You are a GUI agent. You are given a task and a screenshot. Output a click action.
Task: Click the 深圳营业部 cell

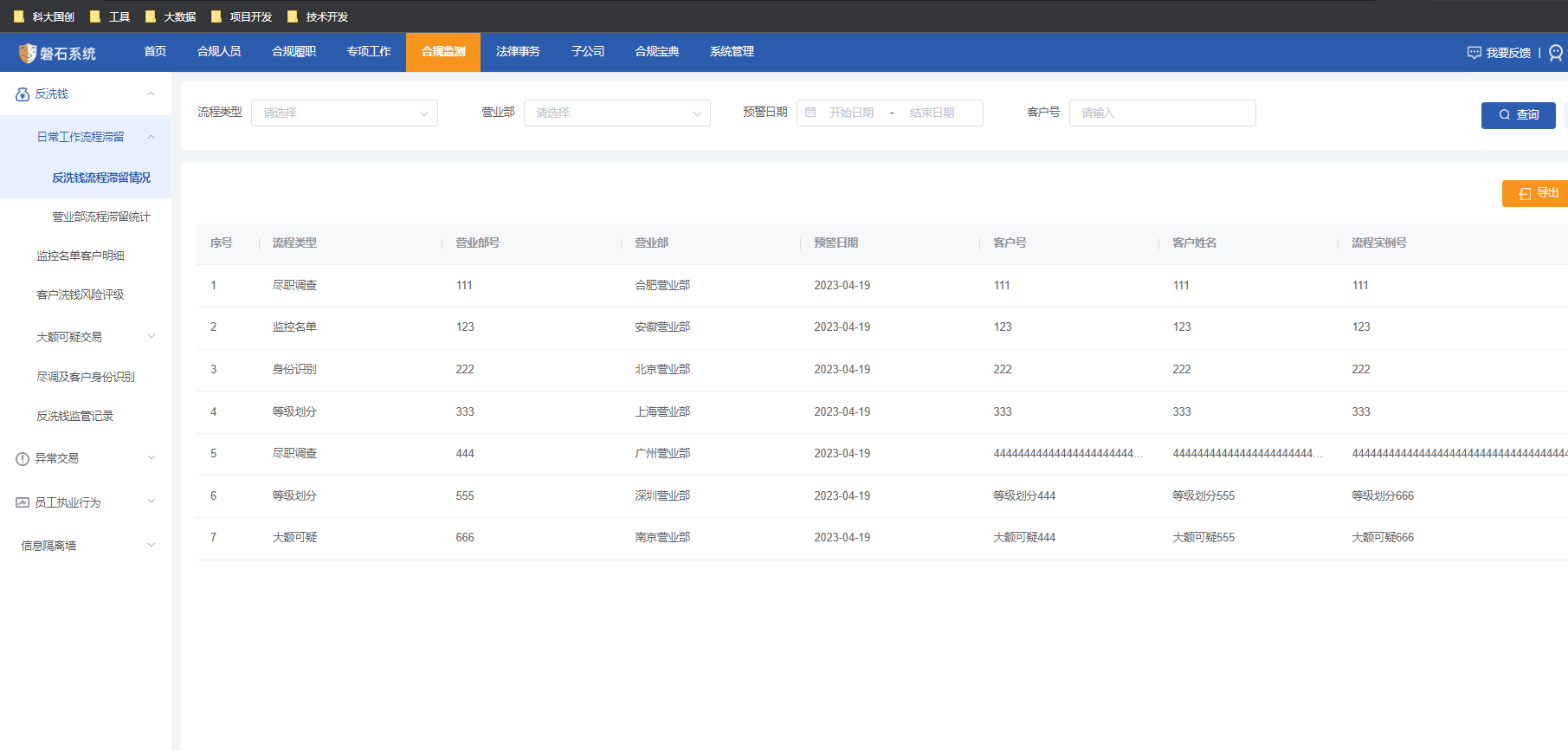click(x=662, y=496)
